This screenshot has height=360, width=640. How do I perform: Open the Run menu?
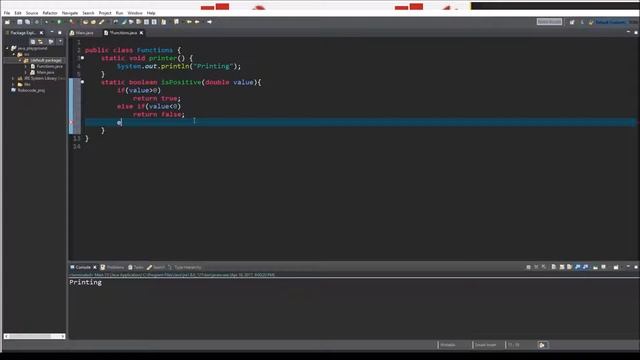pyautogui.click(x=119, y=13)
